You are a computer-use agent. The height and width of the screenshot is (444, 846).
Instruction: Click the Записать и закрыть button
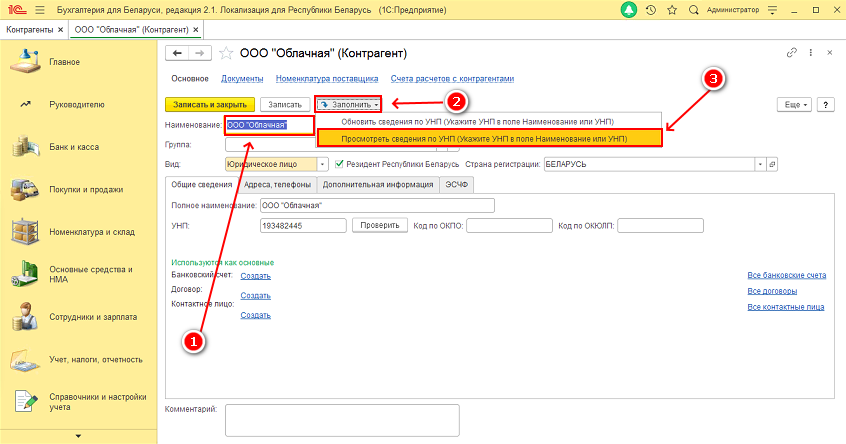point(210,105)
